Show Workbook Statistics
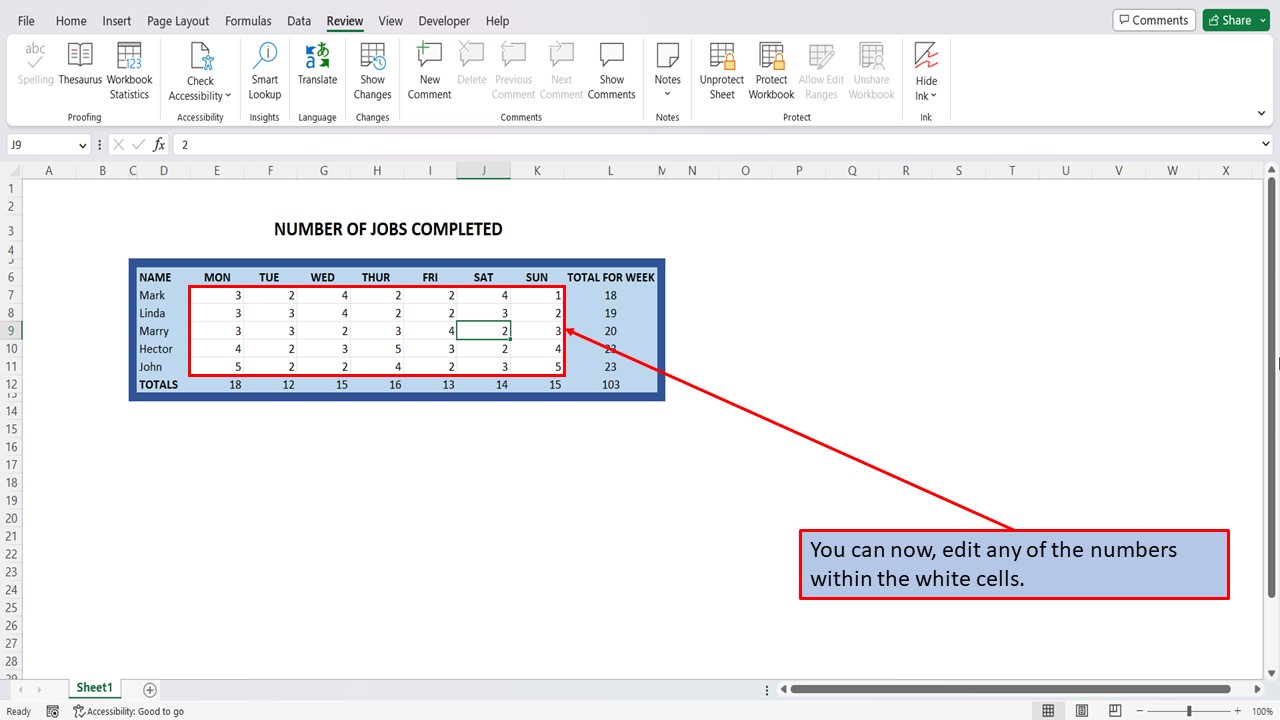 click(129, 67)
